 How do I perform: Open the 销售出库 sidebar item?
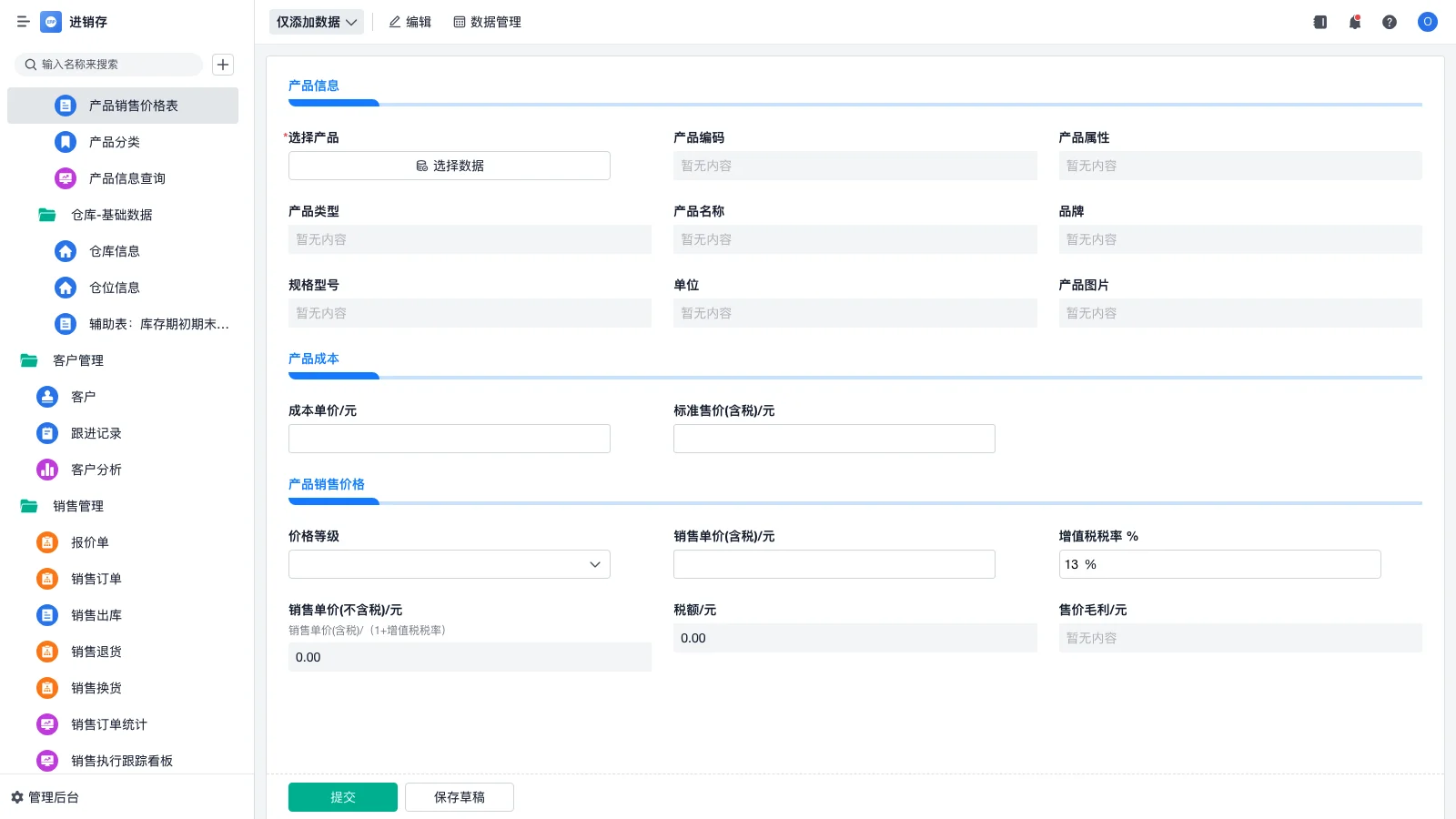click(123, 615)
